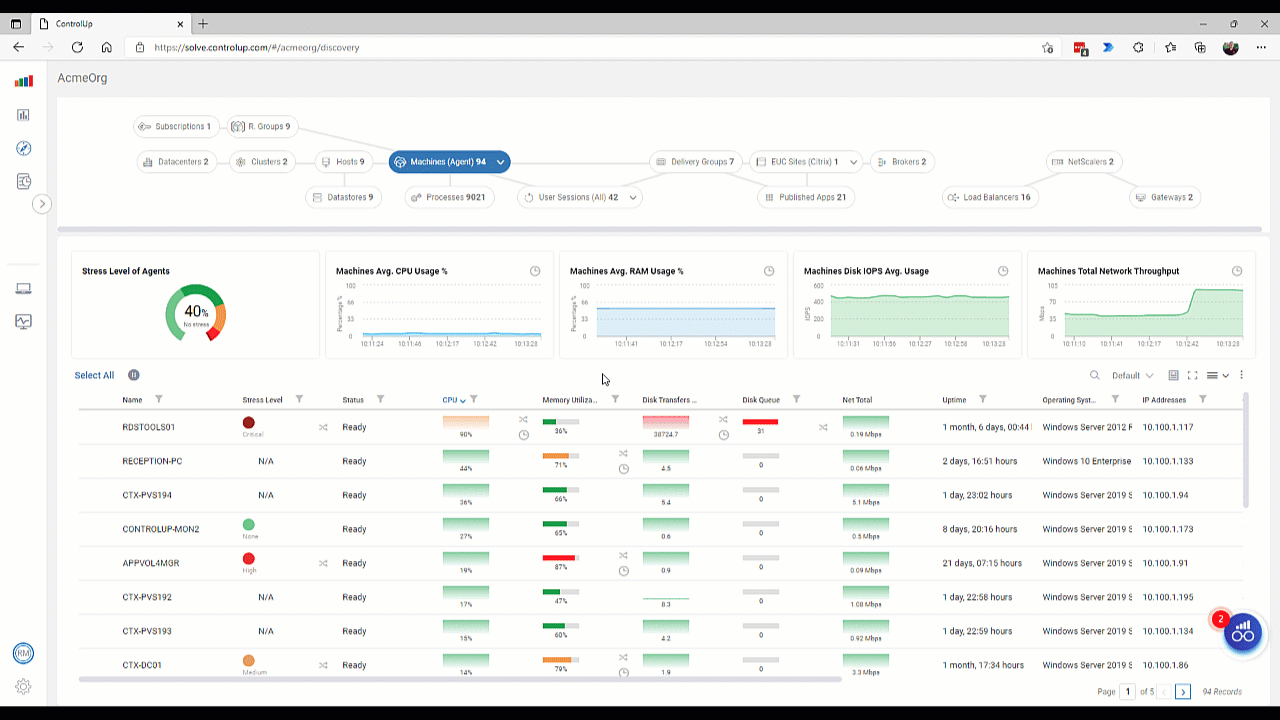Pause live updates next to Select All
The height and width of the screenshot is (720, 1280).
tap(133, 375)
